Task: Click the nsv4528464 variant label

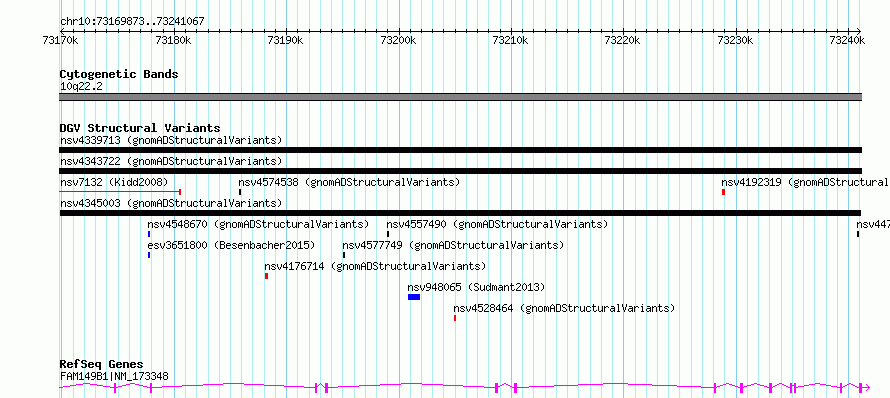Action: point(564,308)
